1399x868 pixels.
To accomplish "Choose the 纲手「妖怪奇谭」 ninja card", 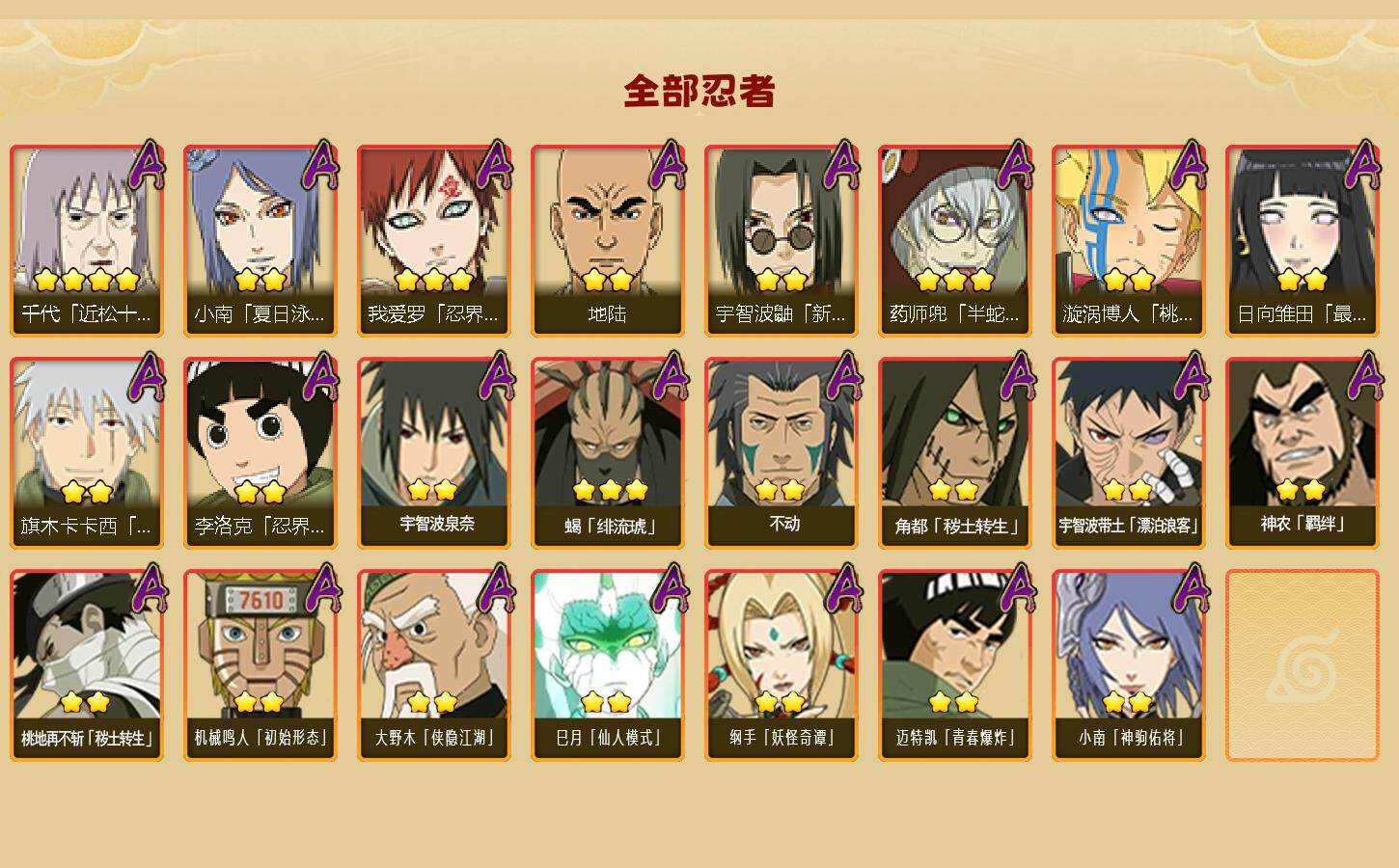I will [x=781, y=665].
